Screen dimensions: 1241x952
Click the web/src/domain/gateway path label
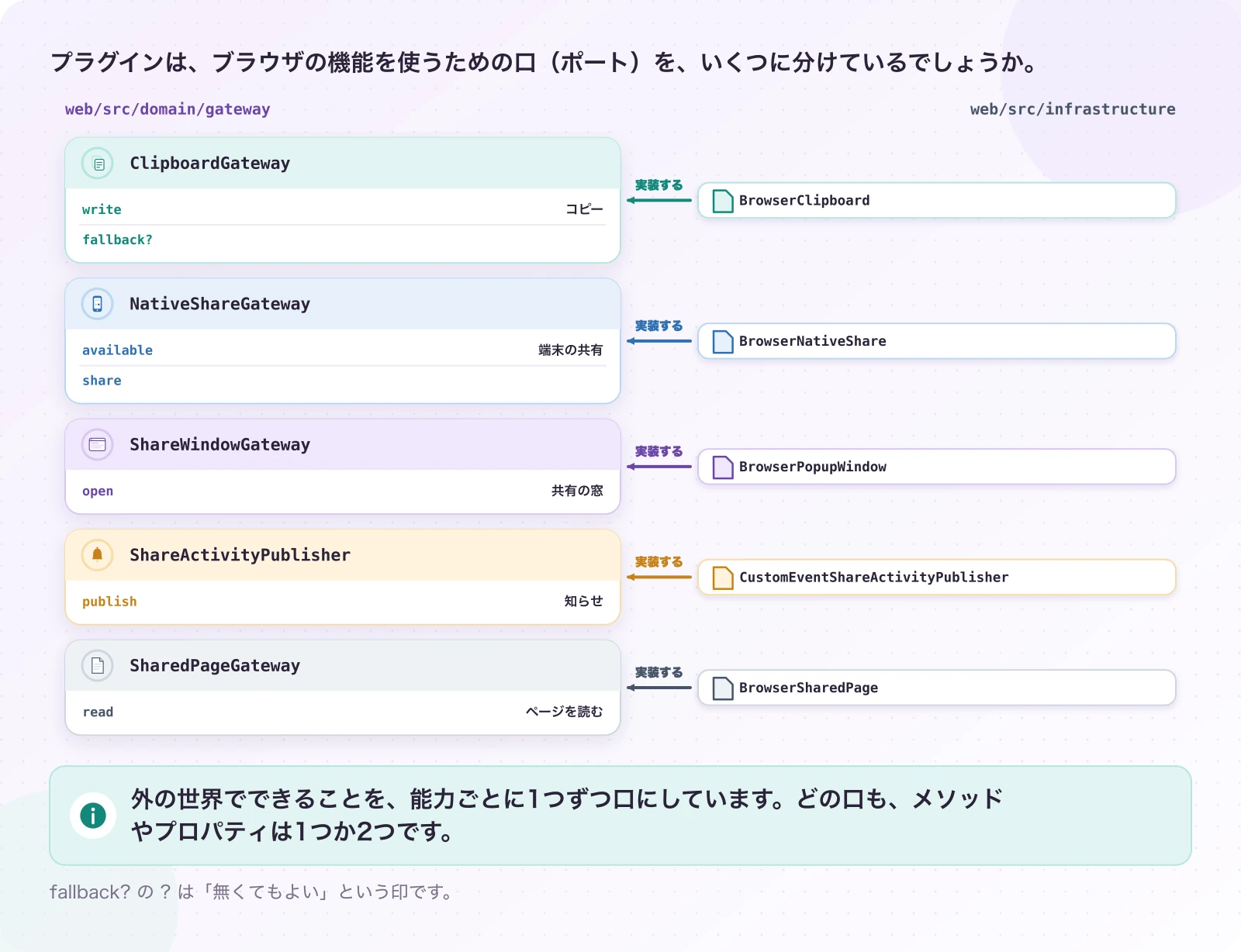pyautogui.click(x=168, y=109)
